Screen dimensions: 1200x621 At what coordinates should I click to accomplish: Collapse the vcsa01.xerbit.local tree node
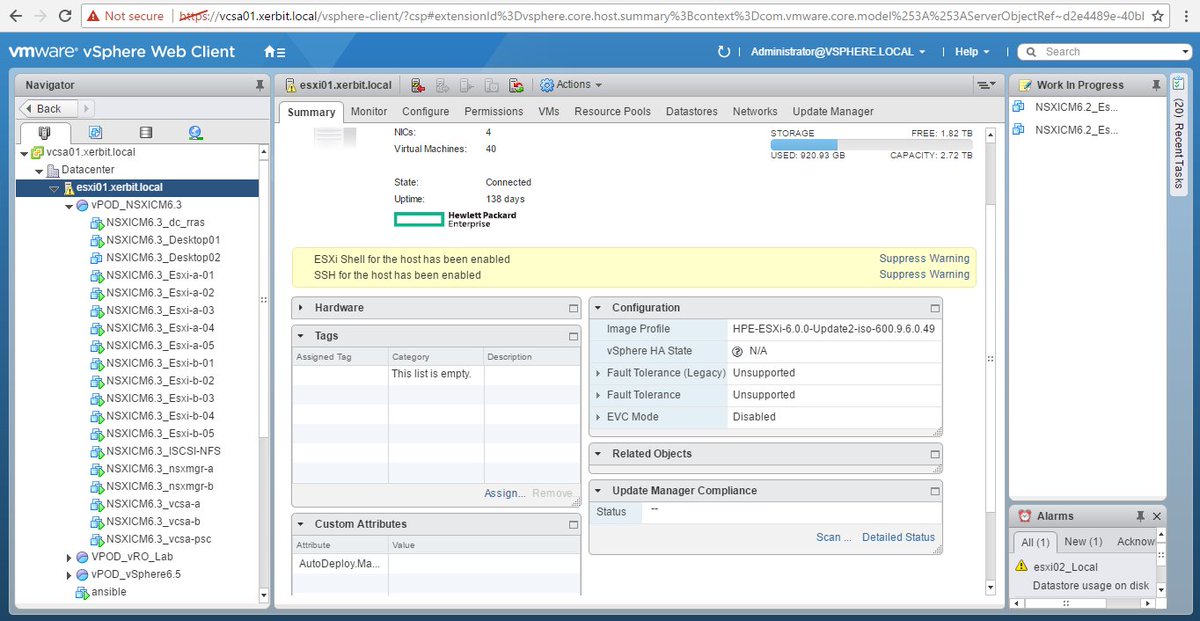pos(24,153)
